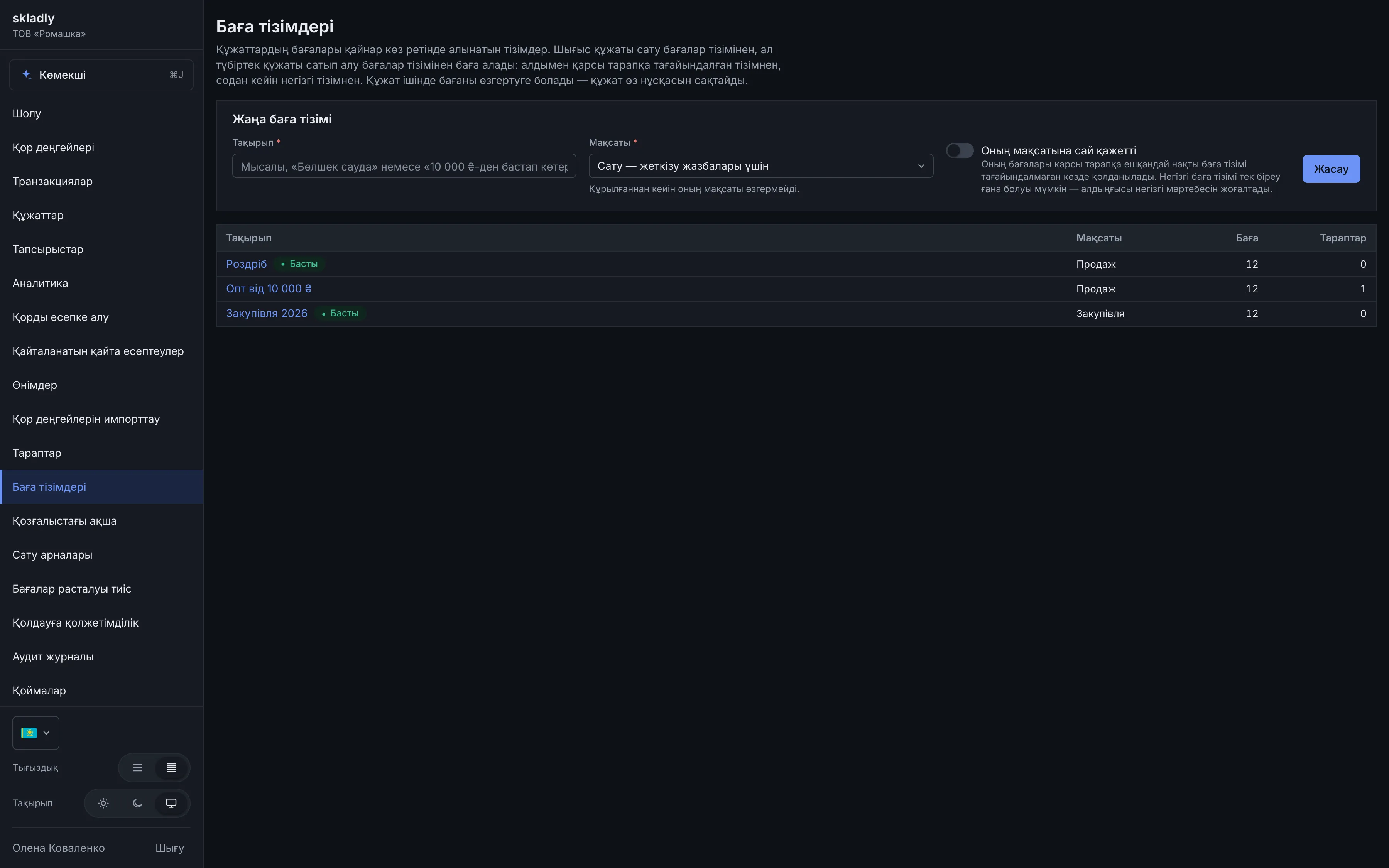Viewport: 1389px width, 868px height.
Task: Select compact density icon
Action: pos(171,768)
